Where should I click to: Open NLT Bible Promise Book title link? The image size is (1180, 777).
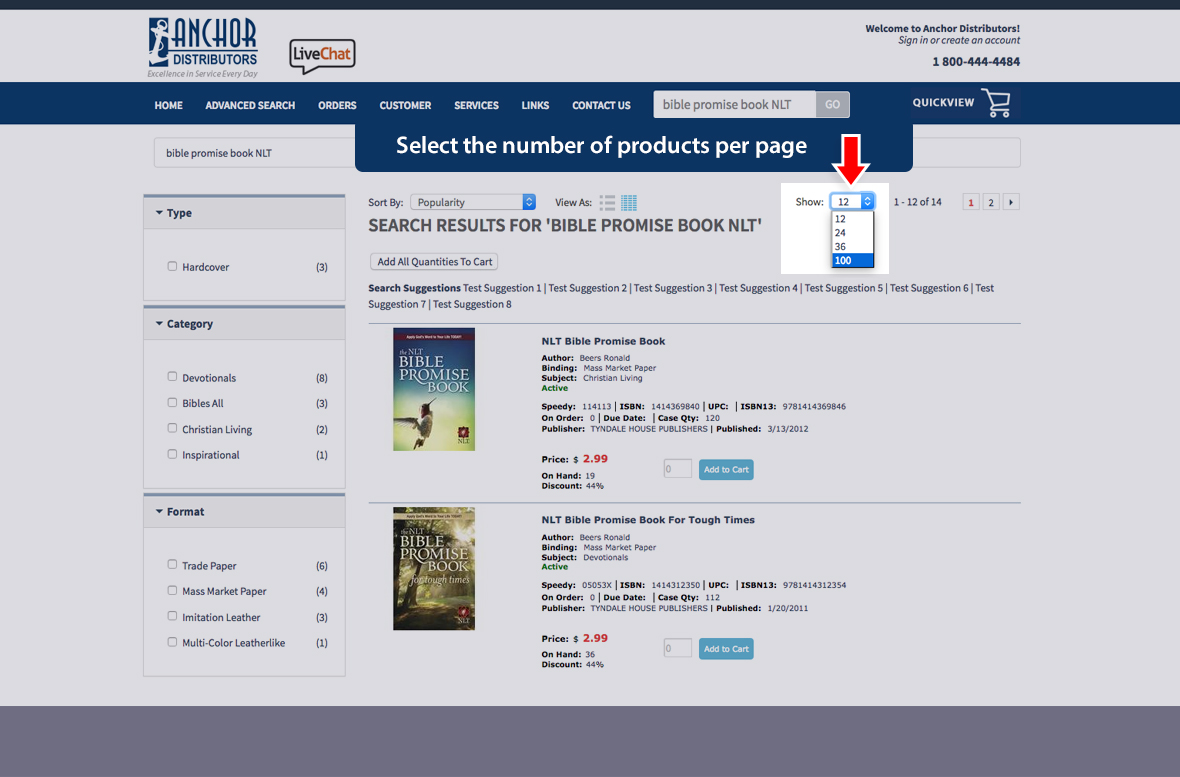click(x=603, y=341)
